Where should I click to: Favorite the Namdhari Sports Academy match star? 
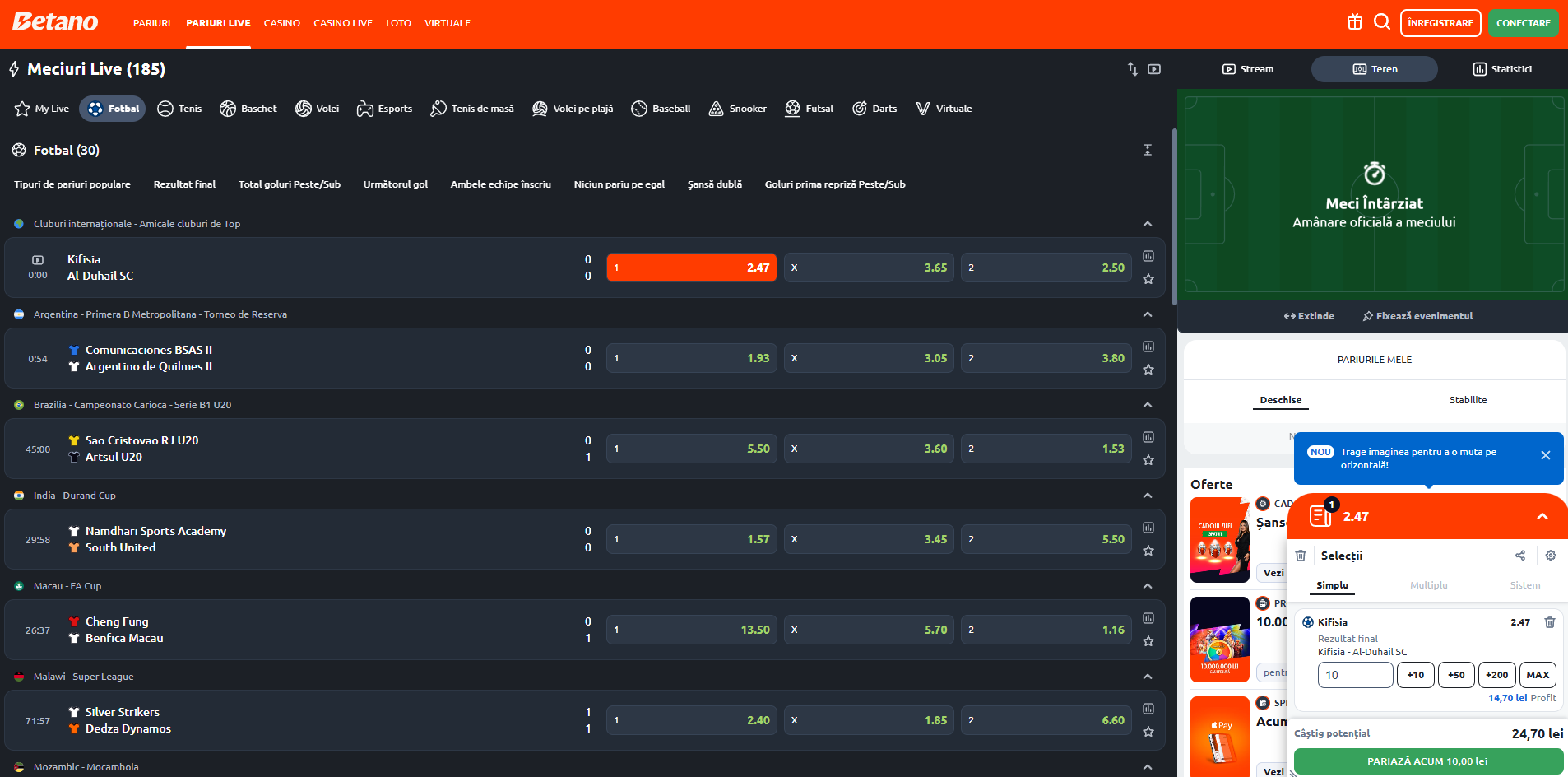point(1148,551)
